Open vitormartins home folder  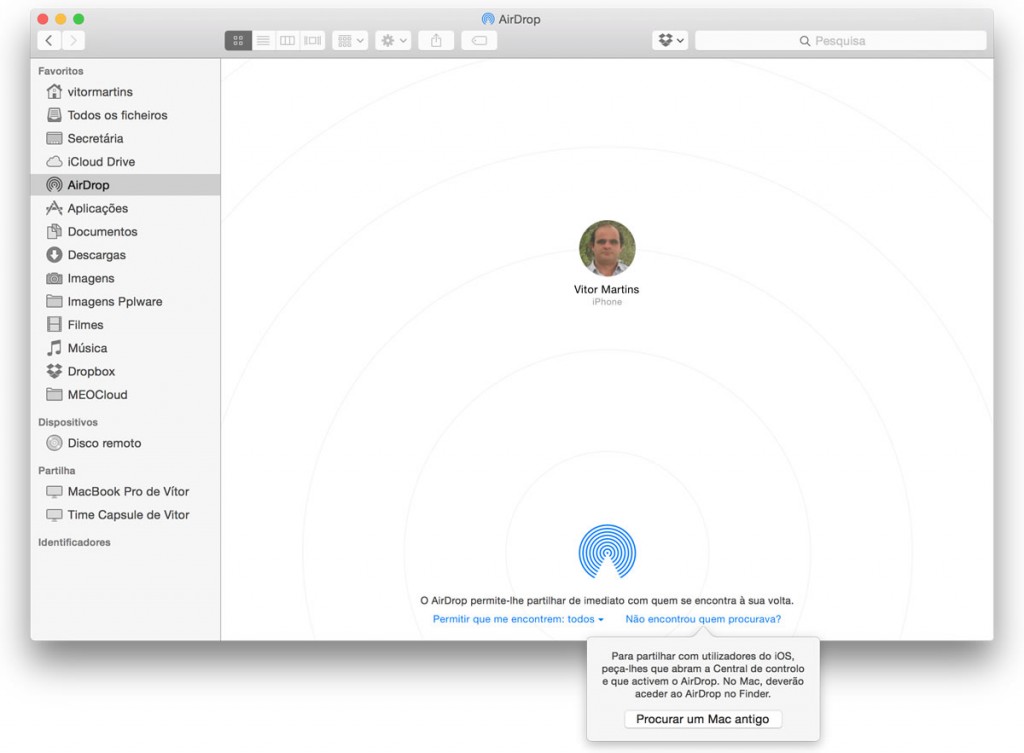125,92
